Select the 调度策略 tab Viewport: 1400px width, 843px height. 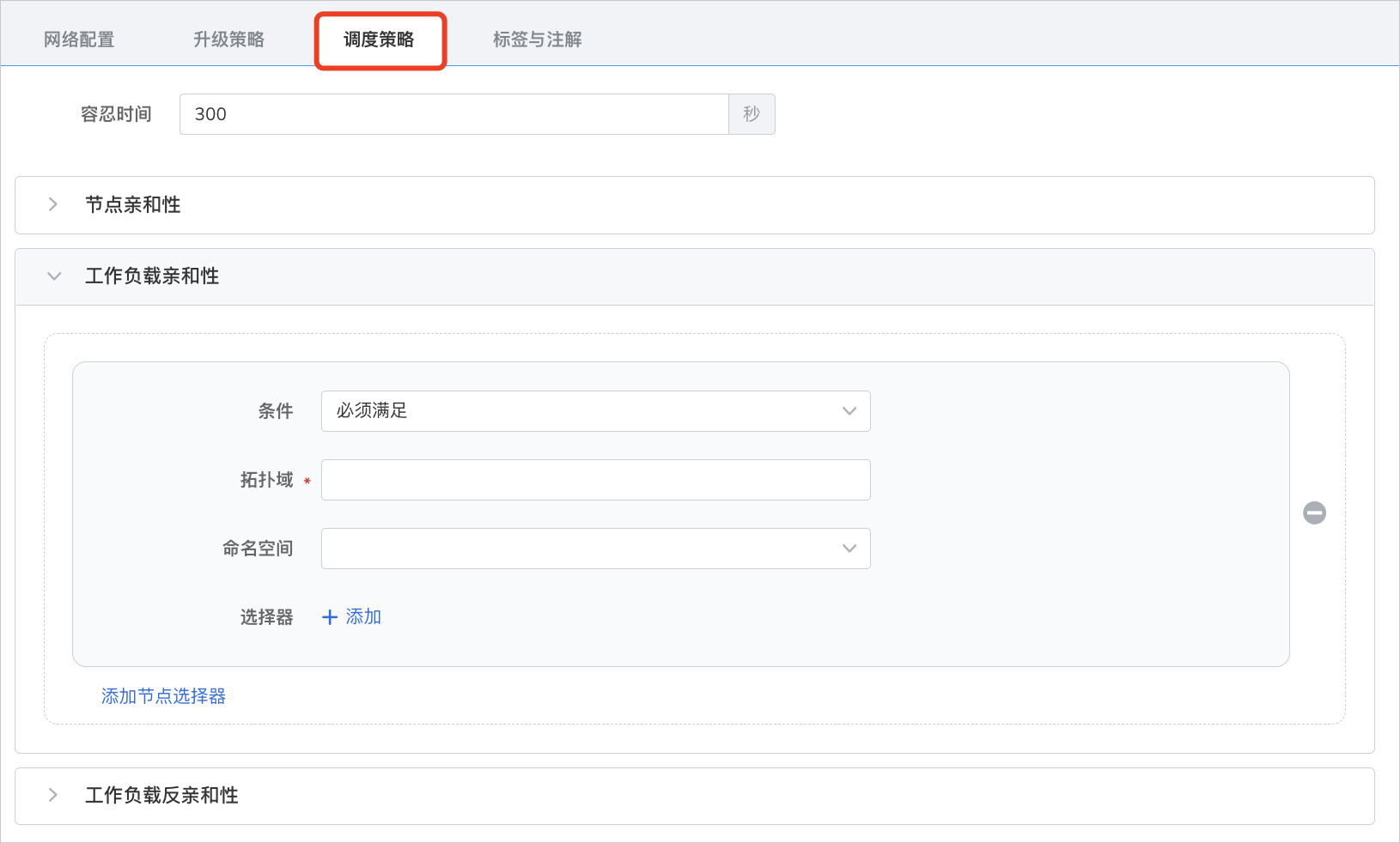[379, 39]
